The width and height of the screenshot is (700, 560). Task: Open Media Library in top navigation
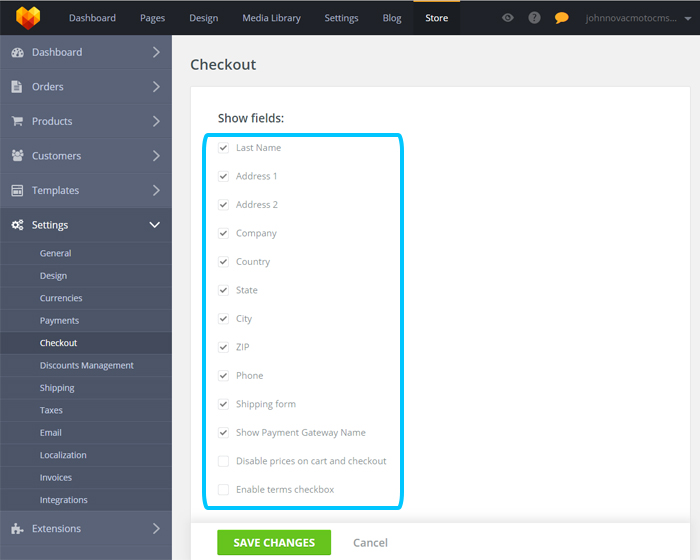click(x=271, y=18)
